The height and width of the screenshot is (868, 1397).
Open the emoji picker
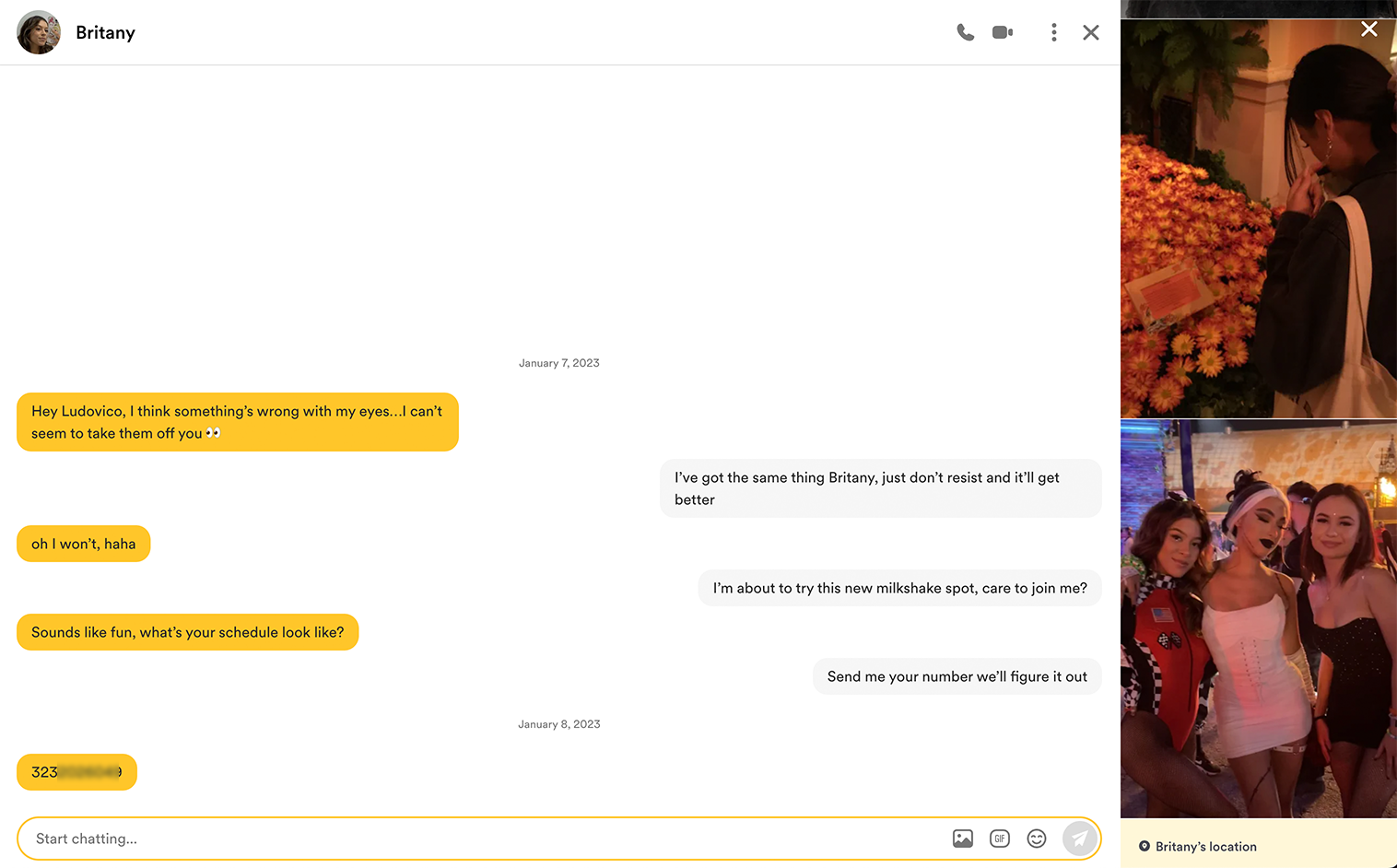[1037, 839]
